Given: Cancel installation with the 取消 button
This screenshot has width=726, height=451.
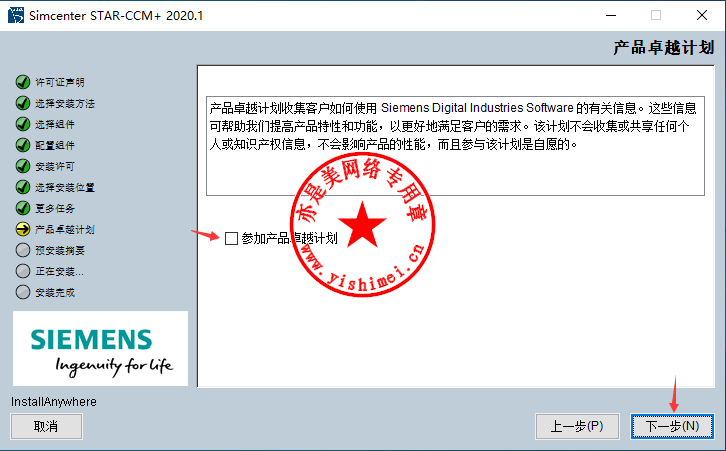Looking at the screenshot, I should click(x=46, y=426).
